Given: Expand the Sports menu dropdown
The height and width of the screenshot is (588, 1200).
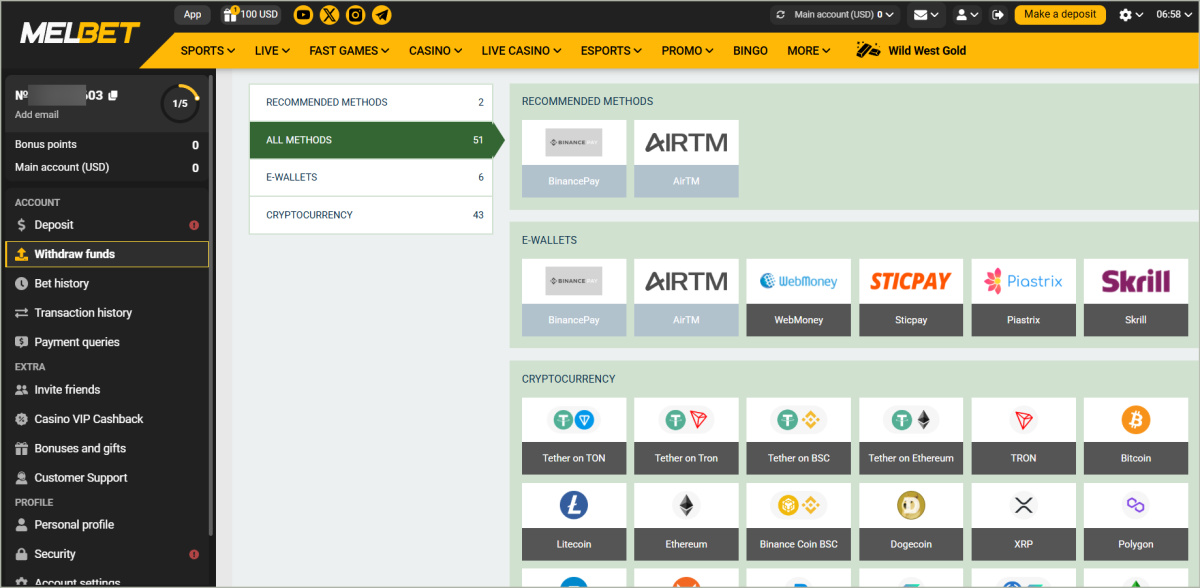Looking at the screenshot, I should coord(207,50).
